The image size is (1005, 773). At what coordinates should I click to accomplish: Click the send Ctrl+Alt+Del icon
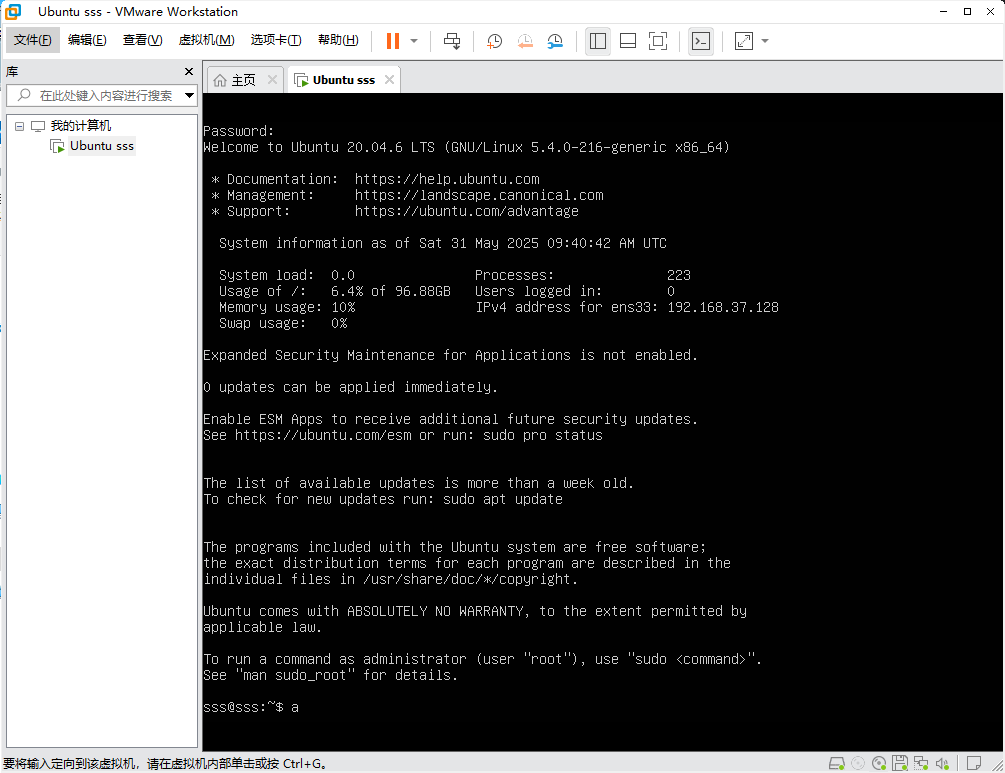pos(452,41)
